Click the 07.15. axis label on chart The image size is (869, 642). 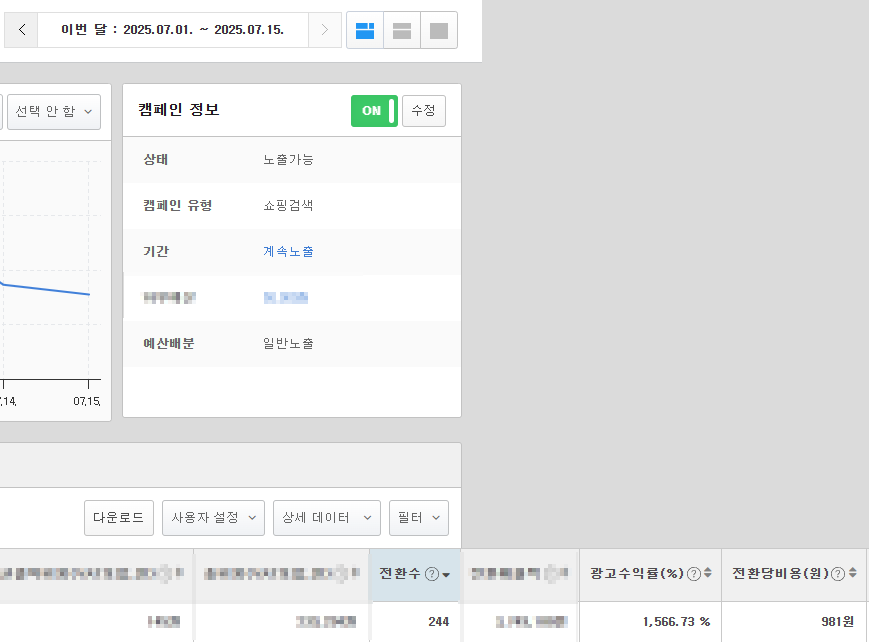pyautogui.click(x=87, y=401)
